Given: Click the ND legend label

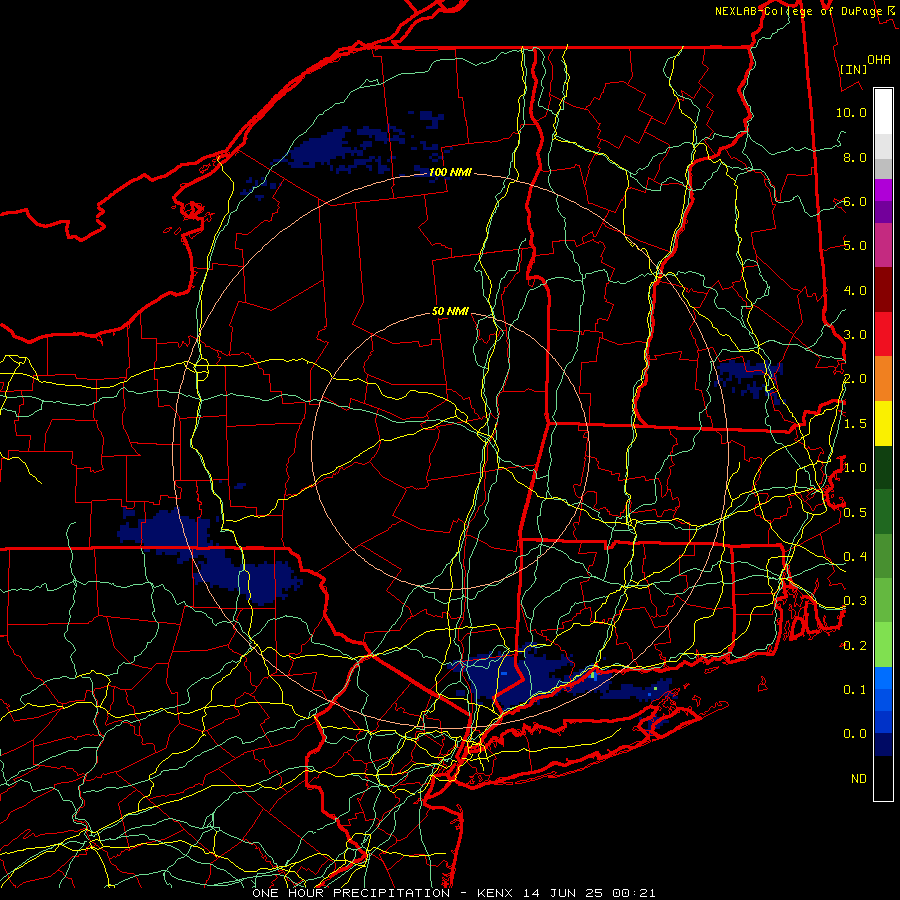Looking at the screenshot, I should pyautogui.click(x=859, y=779).
